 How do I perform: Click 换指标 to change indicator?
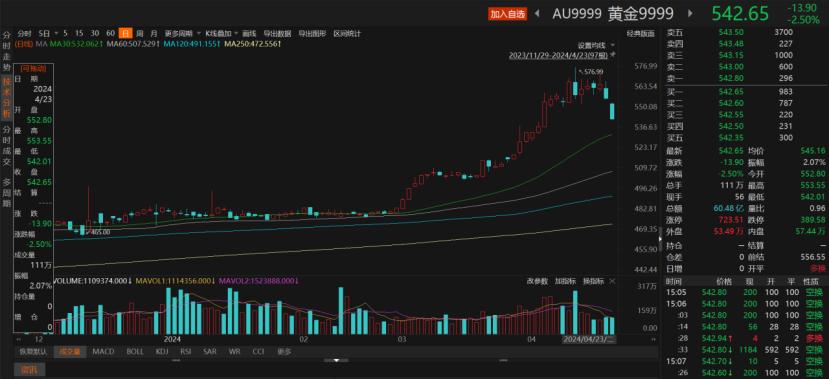click(x=593, y=281)
